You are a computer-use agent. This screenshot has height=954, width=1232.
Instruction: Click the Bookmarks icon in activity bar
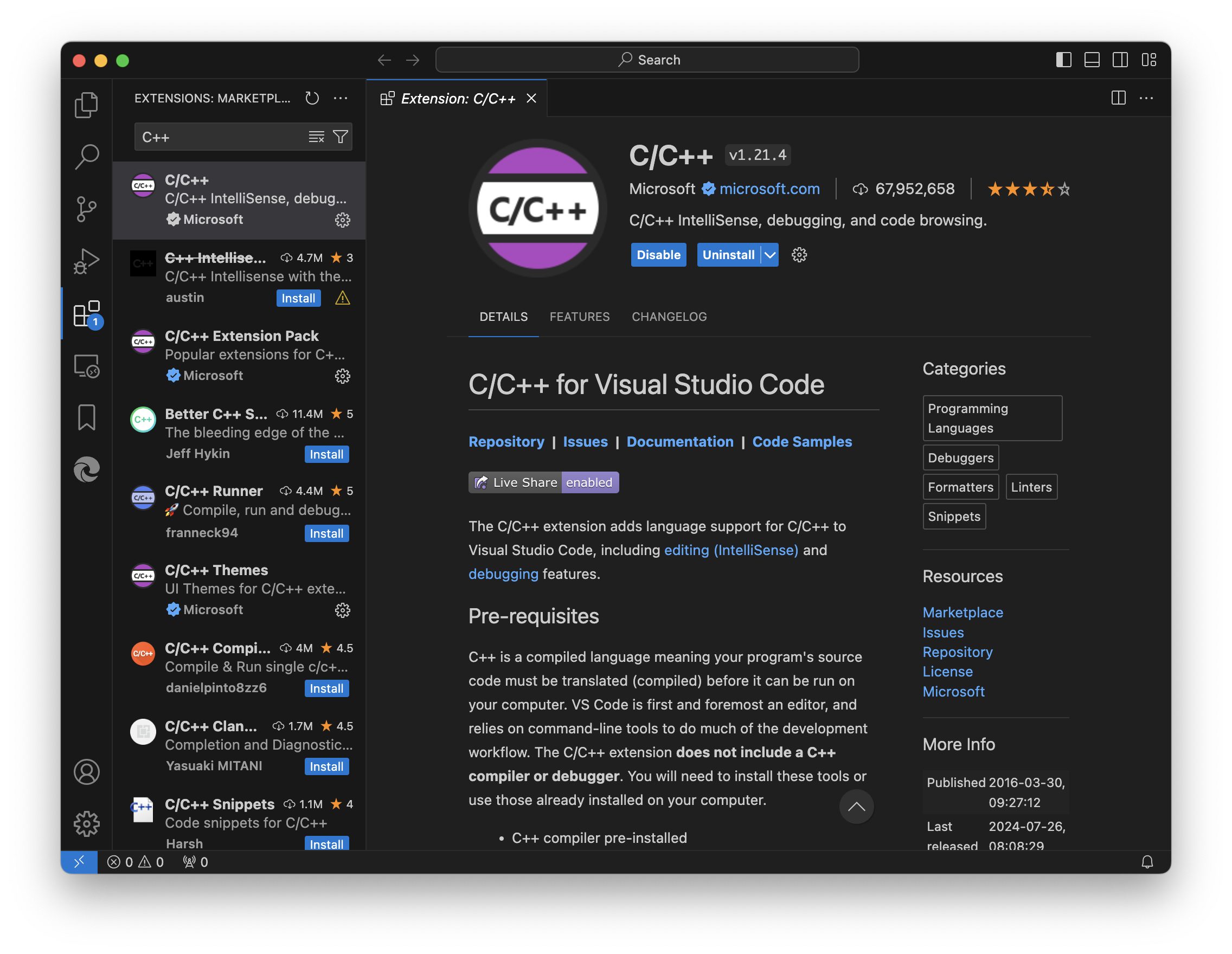pyautogui.click(x=86, y=418)
